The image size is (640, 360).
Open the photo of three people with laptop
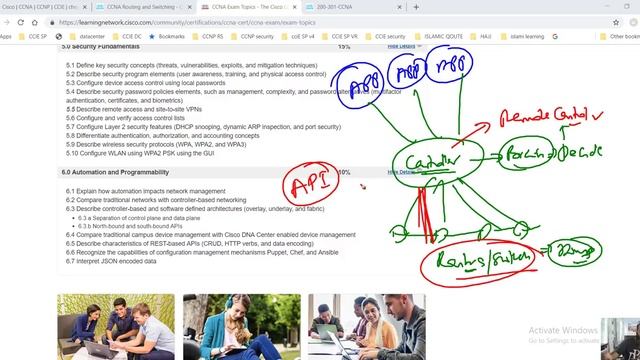pos(116,327)
